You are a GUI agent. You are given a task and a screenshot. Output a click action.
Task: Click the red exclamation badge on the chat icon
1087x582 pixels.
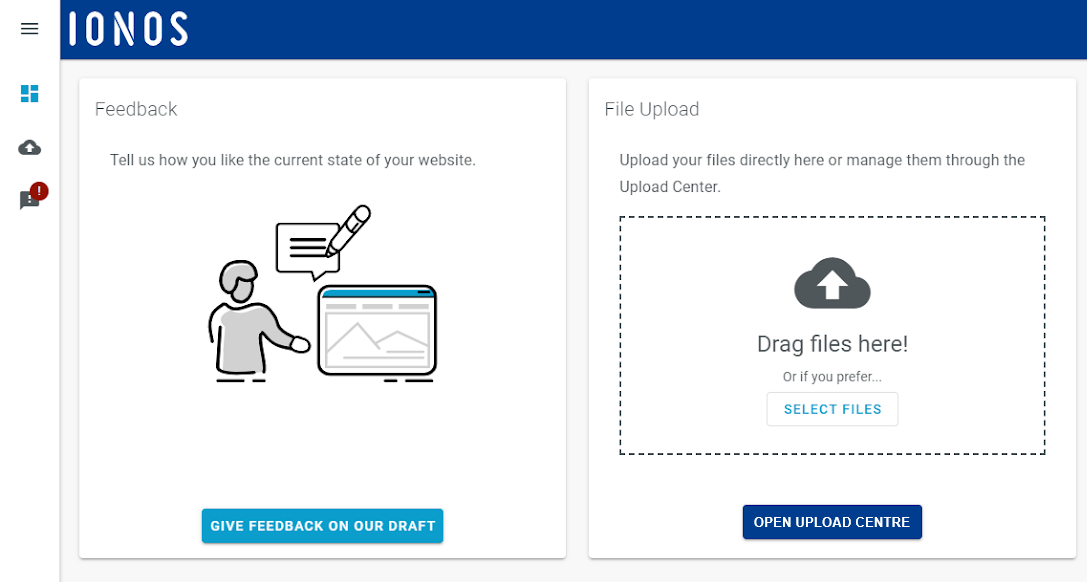click(x=38, y=189)
